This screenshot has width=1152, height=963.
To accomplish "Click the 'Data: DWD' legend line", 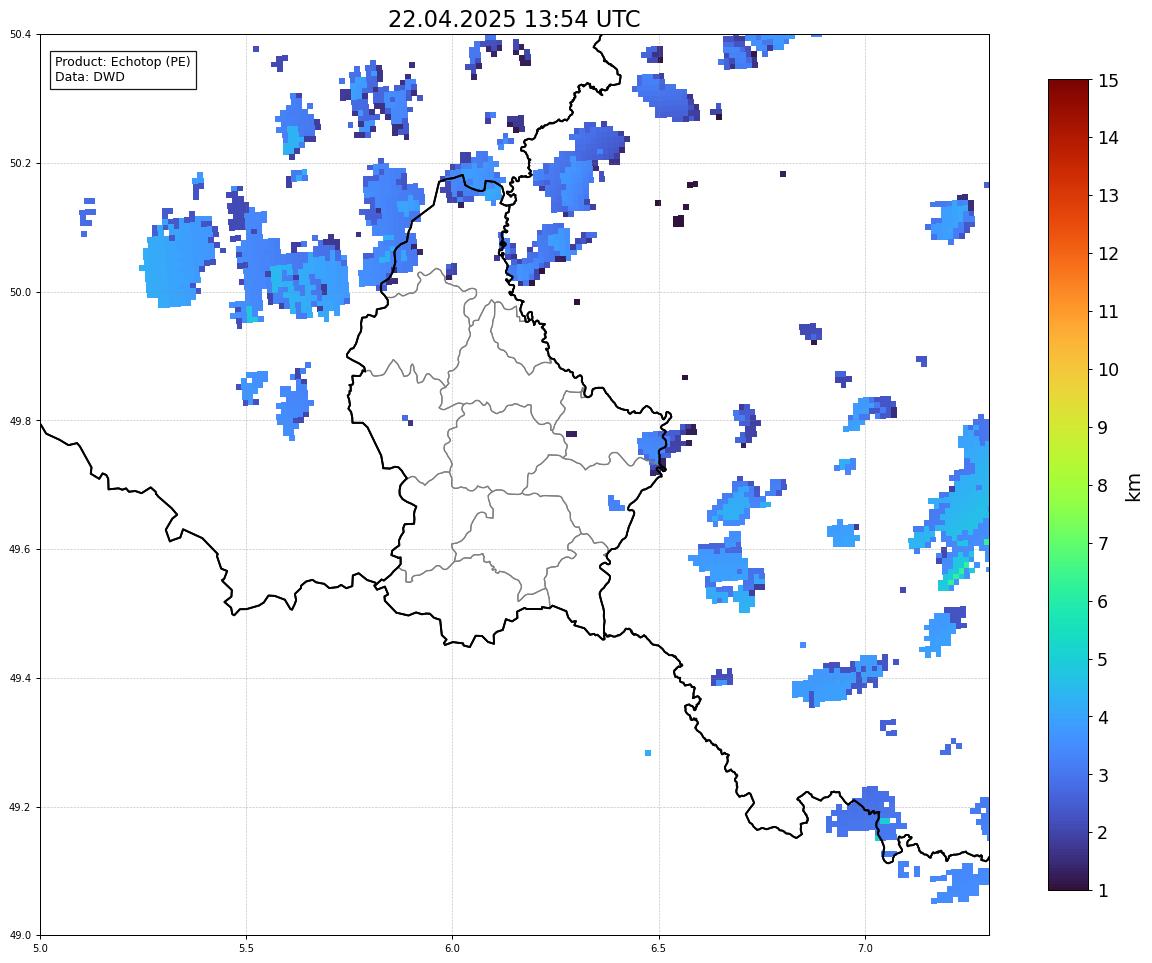I will [x=90, y=77].
